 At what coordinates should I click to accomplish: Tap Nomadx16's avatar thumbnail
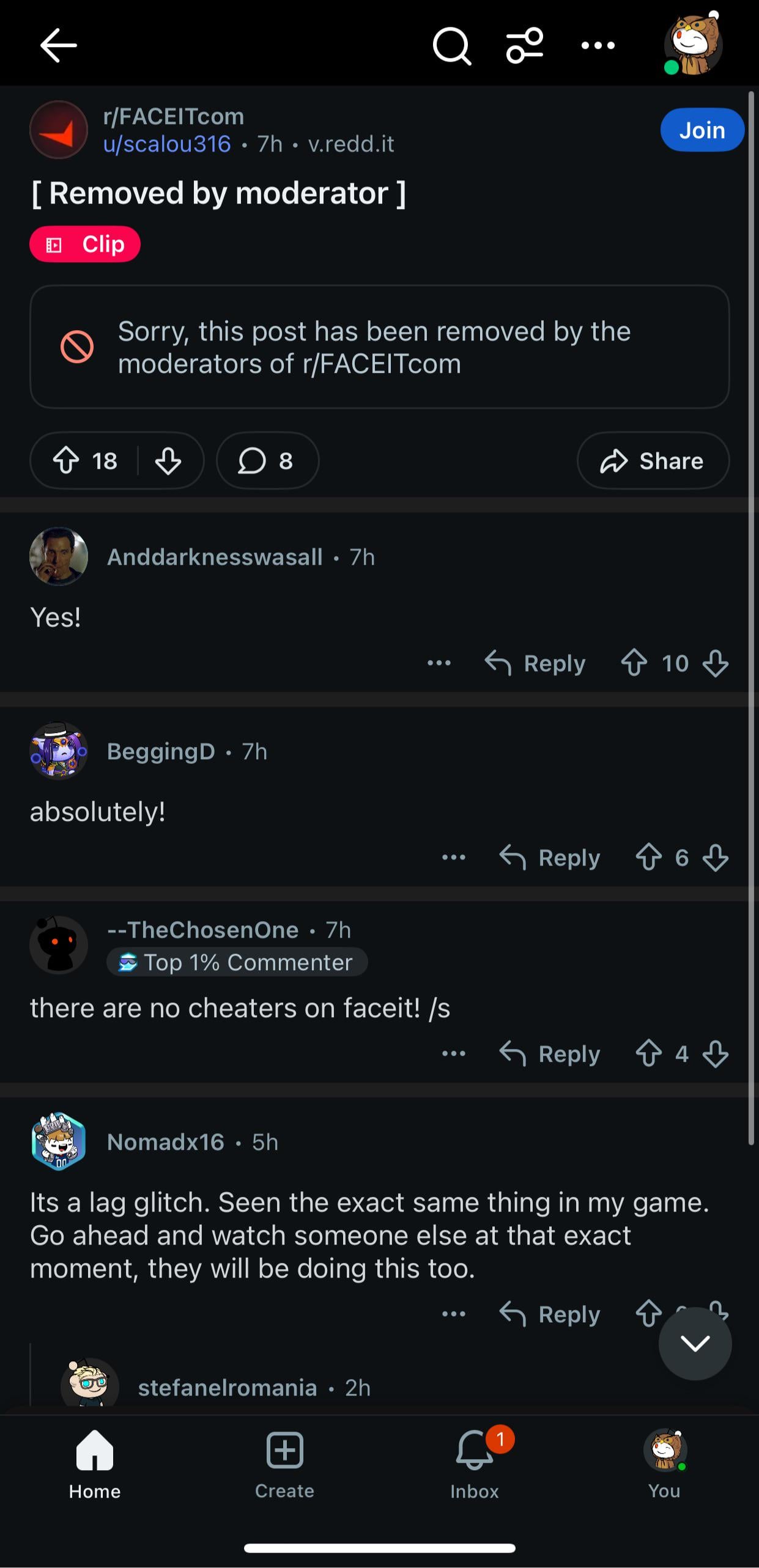59,1141
